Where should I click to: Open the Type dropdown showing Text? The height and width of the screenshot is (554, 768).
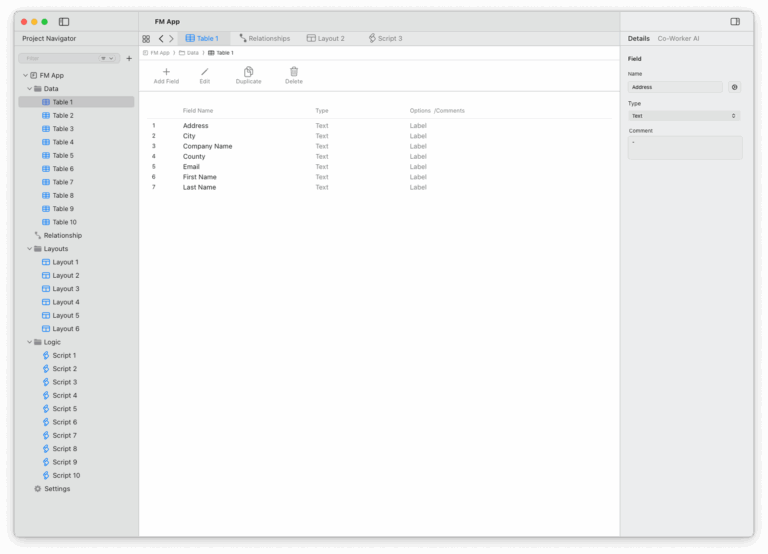point(684,116)
